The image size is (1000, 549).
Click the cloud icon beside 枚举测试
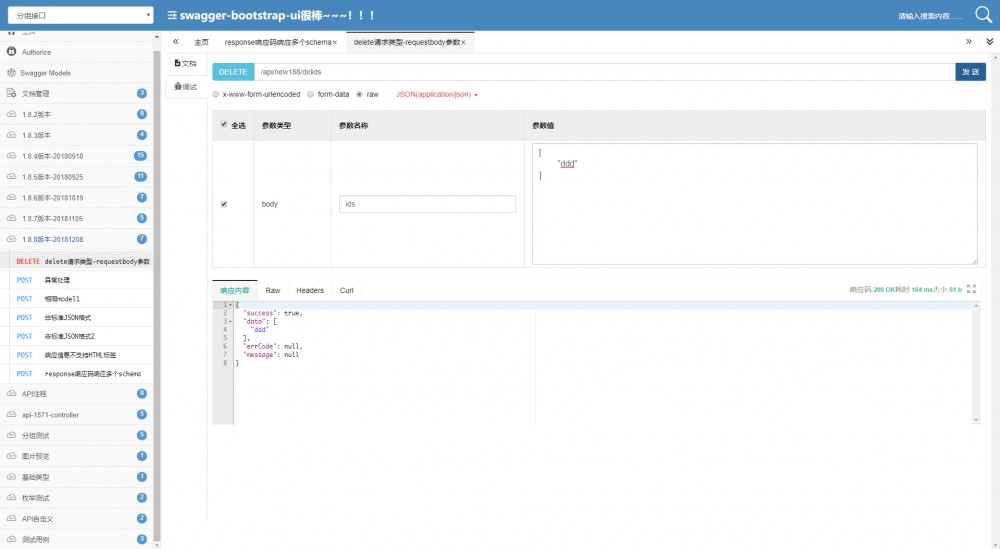point(11,497)
